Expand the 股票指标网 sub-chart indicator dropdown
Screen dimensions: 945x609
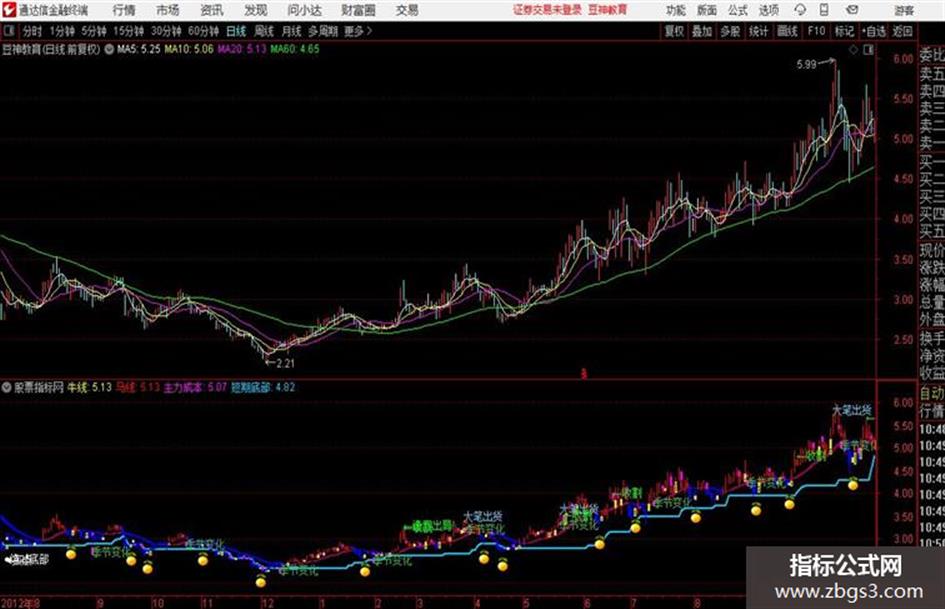(6, 388)
